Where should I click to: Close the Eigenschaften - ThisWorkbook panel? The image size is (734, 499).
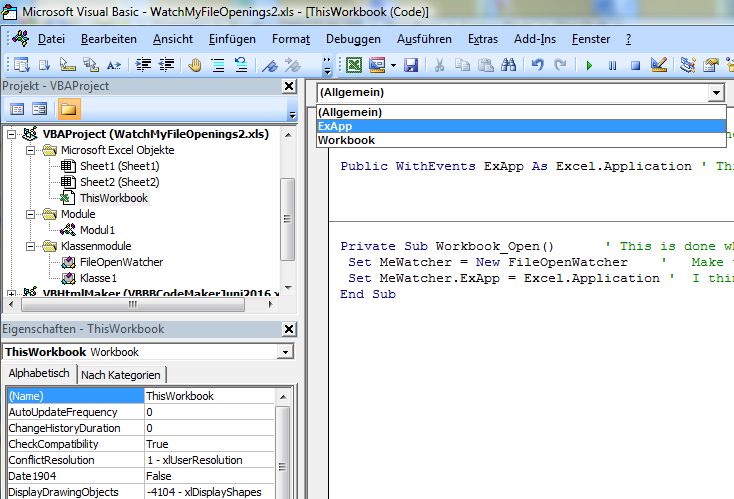(289, 329)
